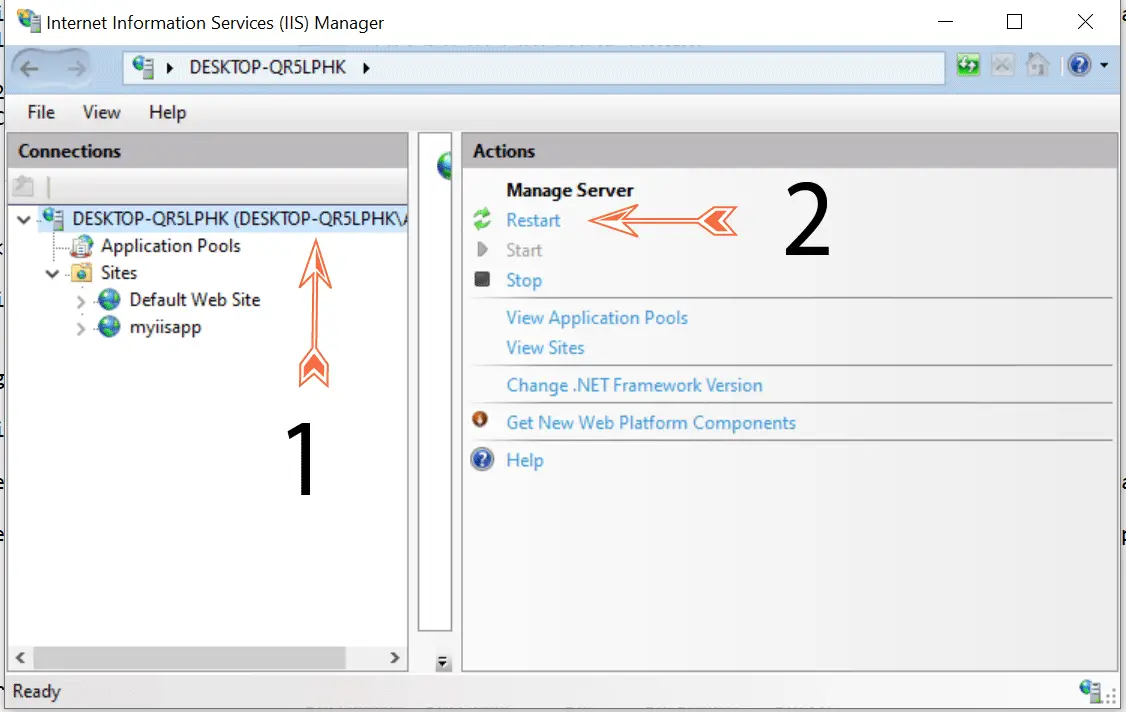This screenshot has width=1126, height=712.
Task: Click the address bar server icon
Action: (143, 67)
